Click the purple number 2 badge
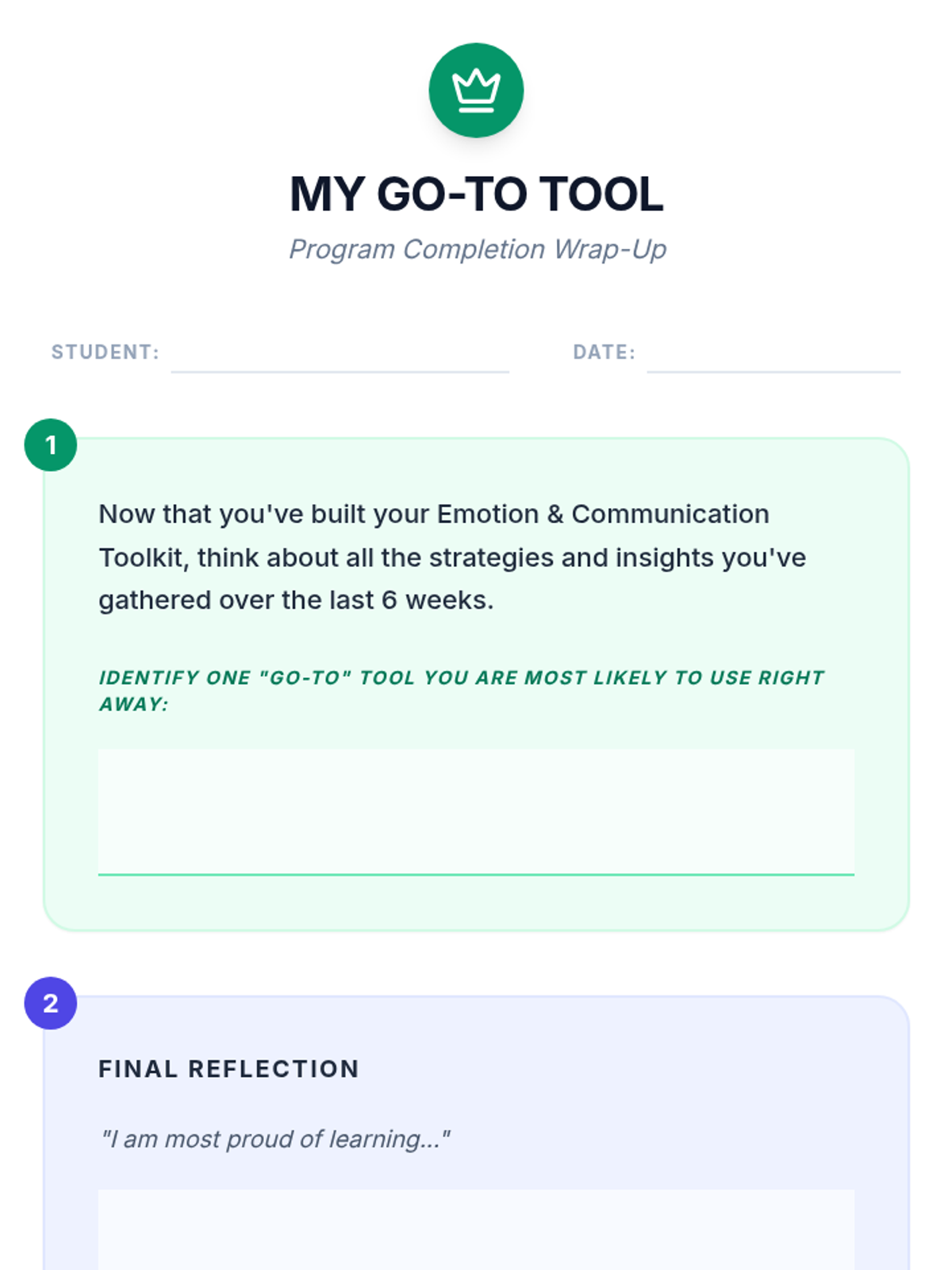Viewport: 952px width, 1270px height. click(x=51, y=1003)
